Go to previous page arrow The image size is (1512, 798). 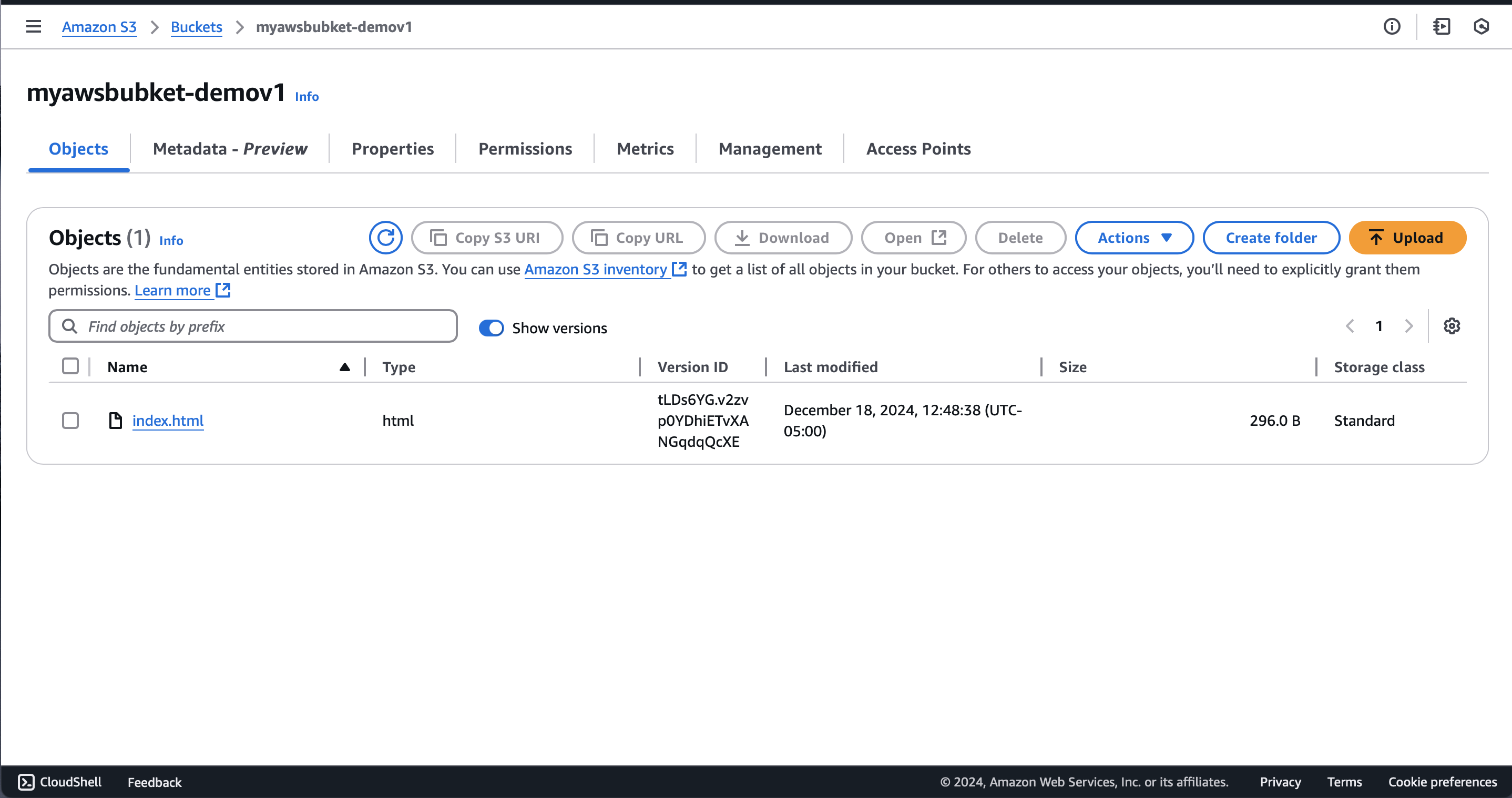(x=1350, y=326)
